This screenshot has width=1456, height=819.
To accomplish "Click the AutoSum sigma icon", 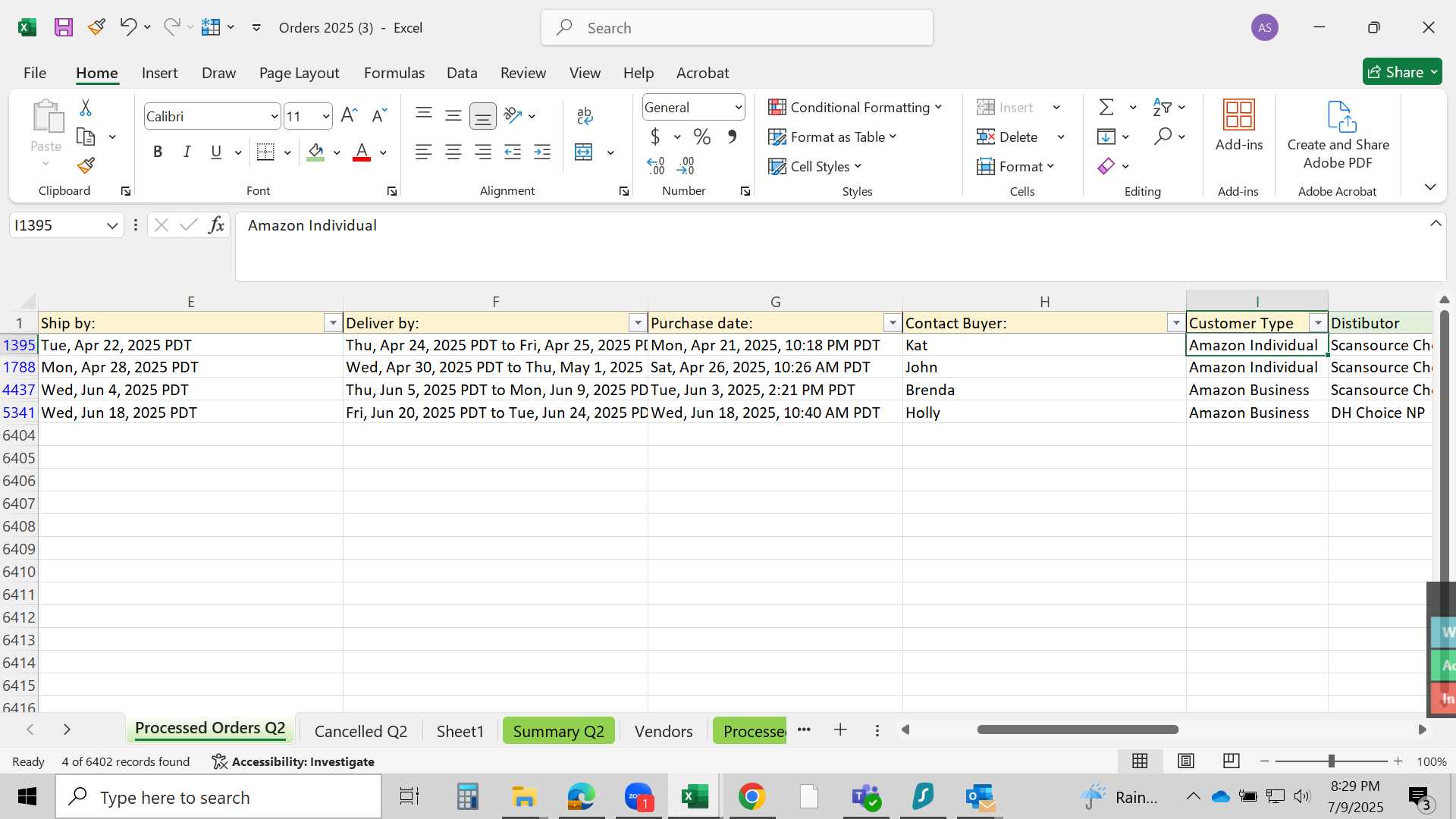I will pyautogui.click(x=1107, y=107).
